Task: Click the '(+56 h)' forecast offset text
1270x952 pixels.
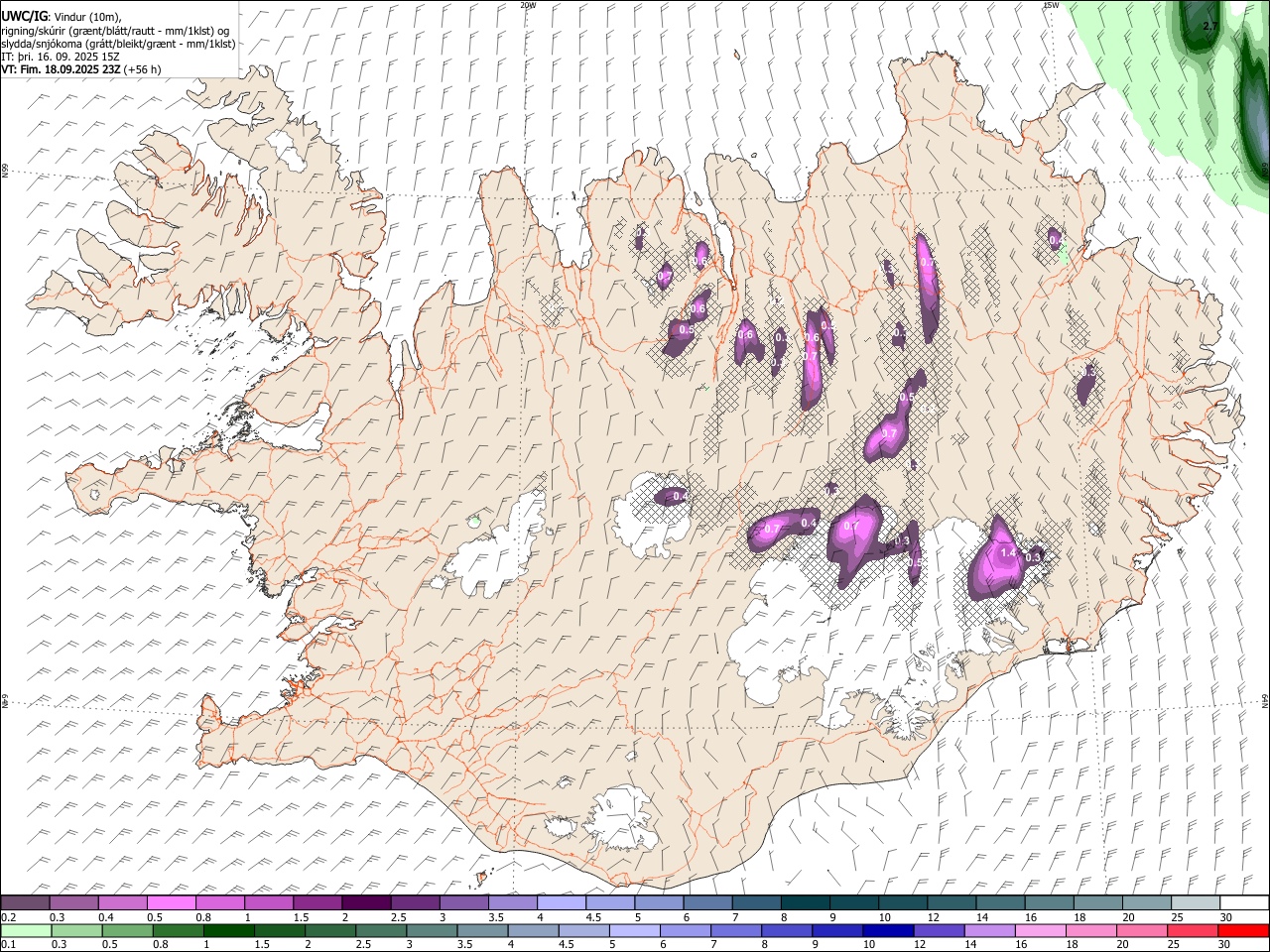Action: point(143,69)
